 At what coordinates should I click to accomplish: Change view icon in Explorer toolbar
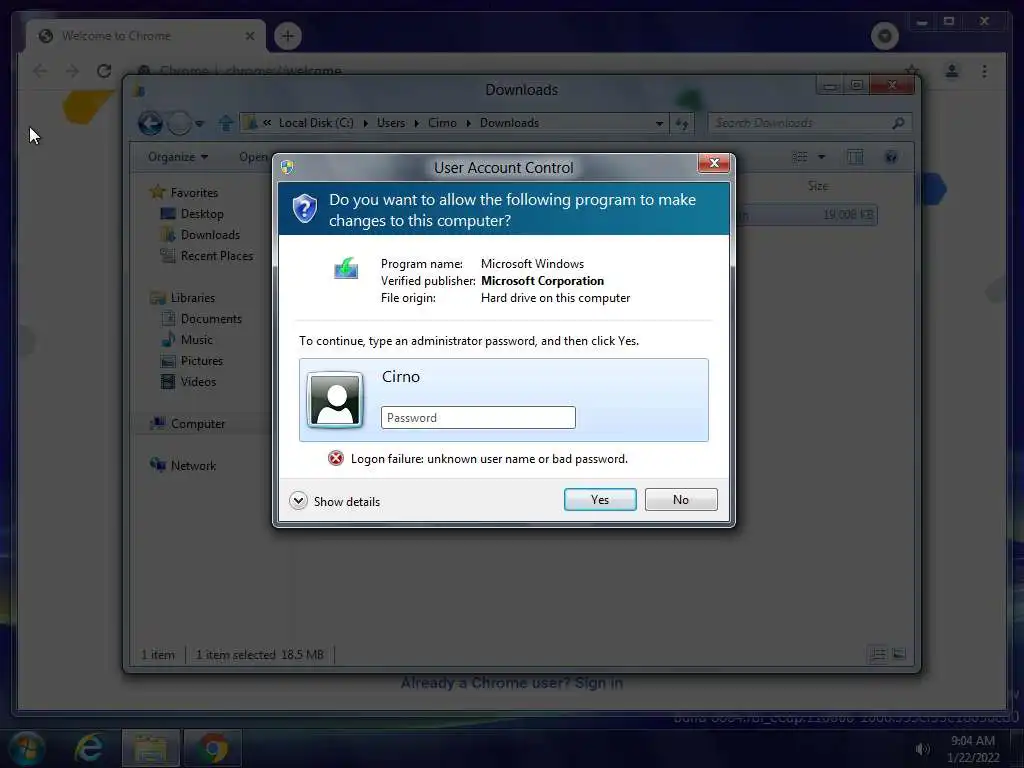799,157
